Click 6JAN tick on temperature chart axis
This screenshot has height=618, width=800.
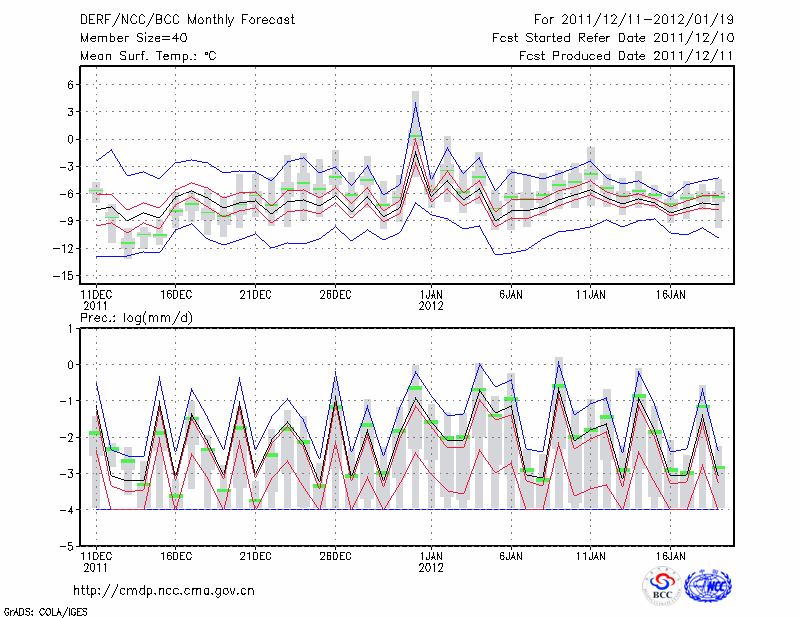pos(511,295)
